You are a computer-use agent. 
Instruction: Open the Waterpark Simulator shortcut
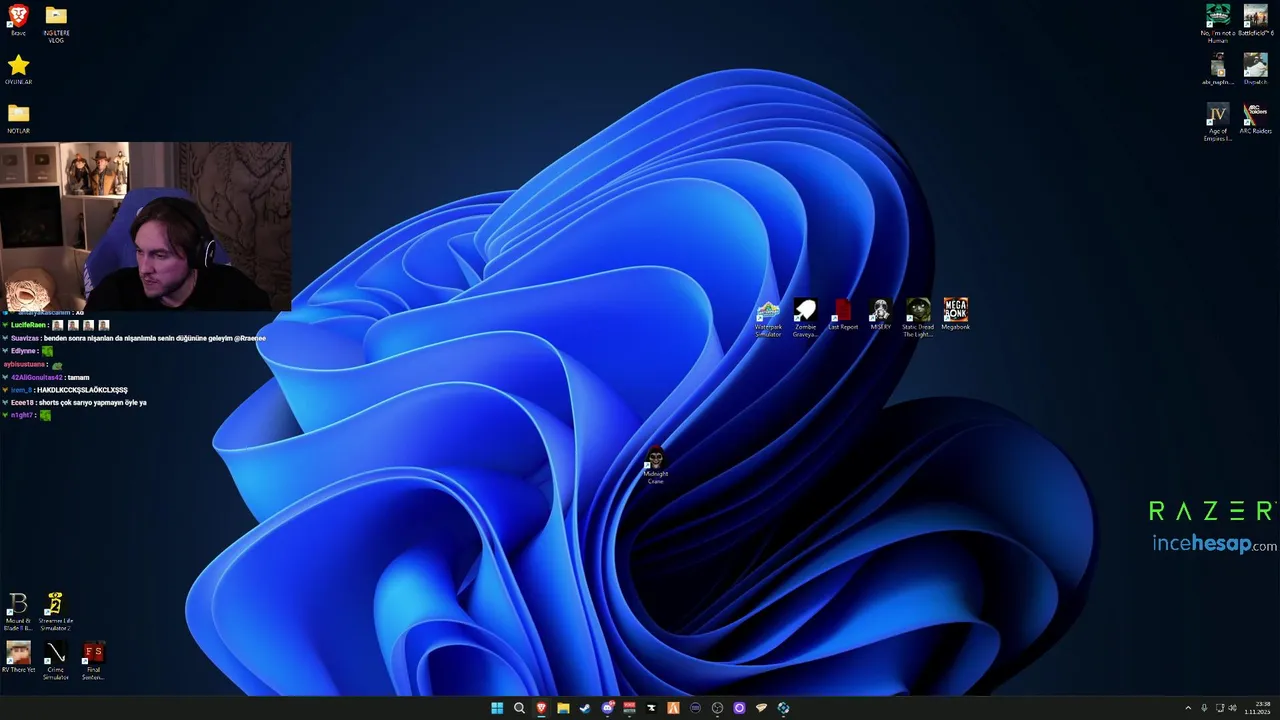(x=768, y=318)
